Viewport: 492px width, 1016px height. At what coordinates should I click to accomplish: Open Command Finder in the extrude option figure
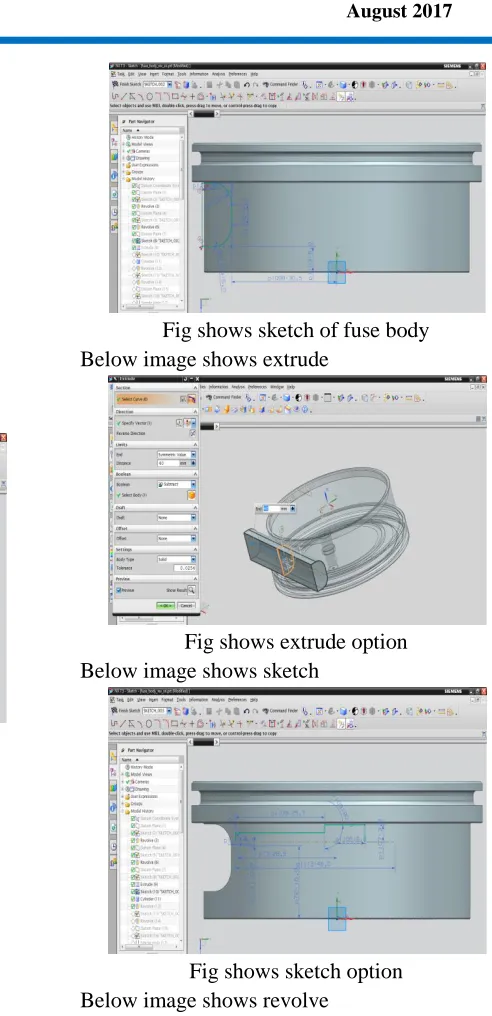pyautogui.click(x=226, y=397)
